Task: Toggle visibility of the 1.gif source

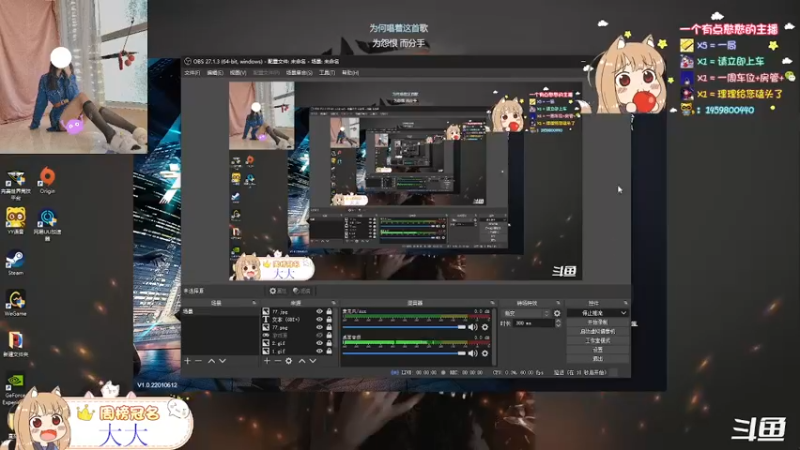Action: (319, 351)
